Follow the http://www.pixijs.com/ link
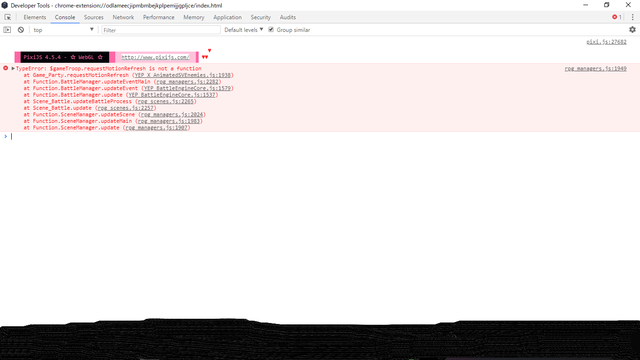 click(155, 57)
